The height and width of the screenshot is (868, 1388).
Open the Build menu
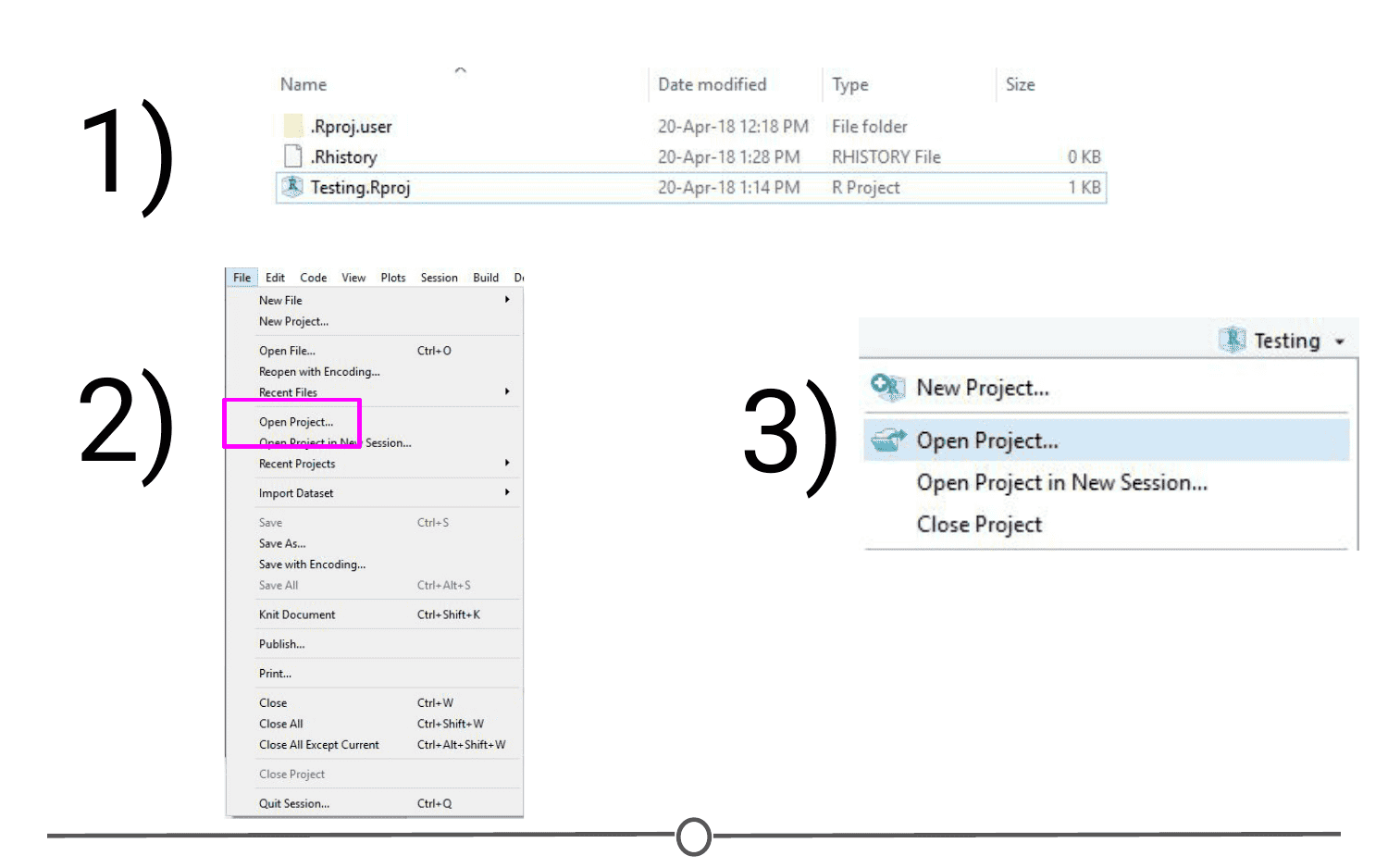pyautogui.click(x=486, y=278)
